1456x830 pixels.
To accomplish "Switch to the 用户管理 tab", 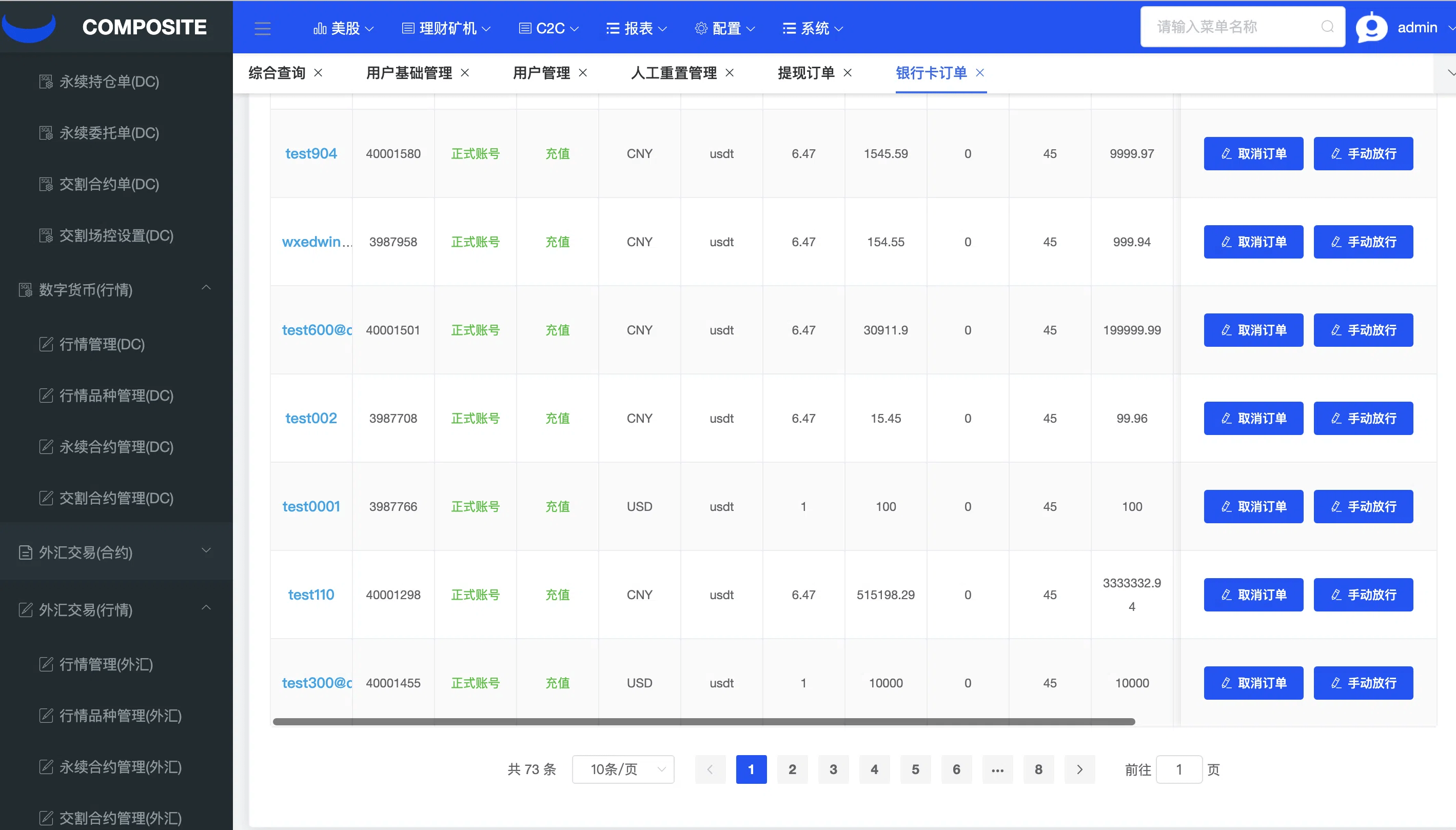I will [x=541, y=72].
